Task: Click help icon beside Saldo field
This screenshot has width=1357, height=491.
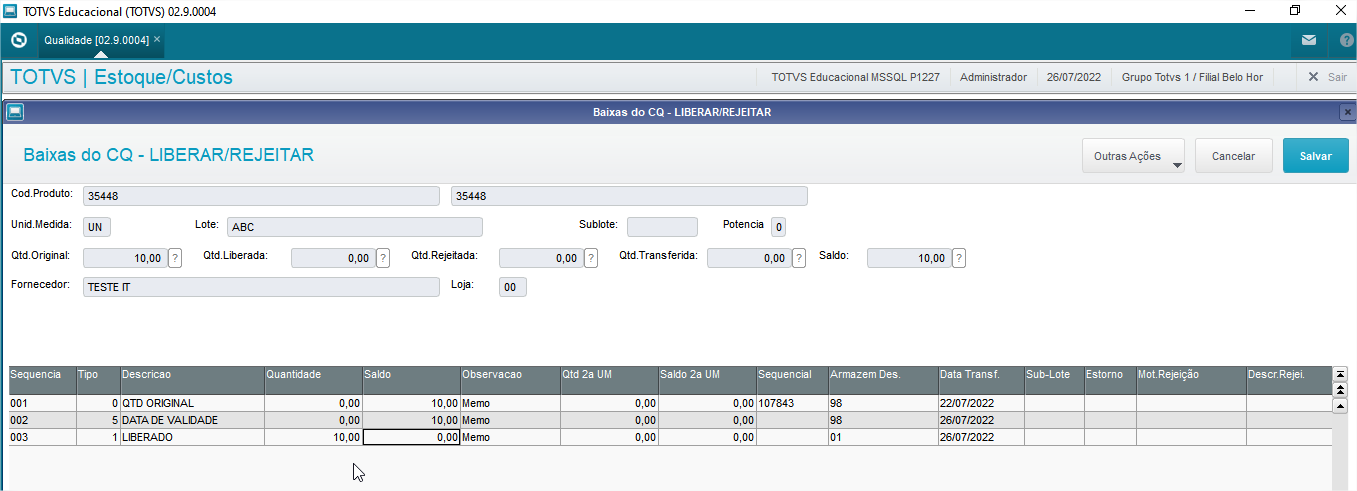Action: click(959, 258)
